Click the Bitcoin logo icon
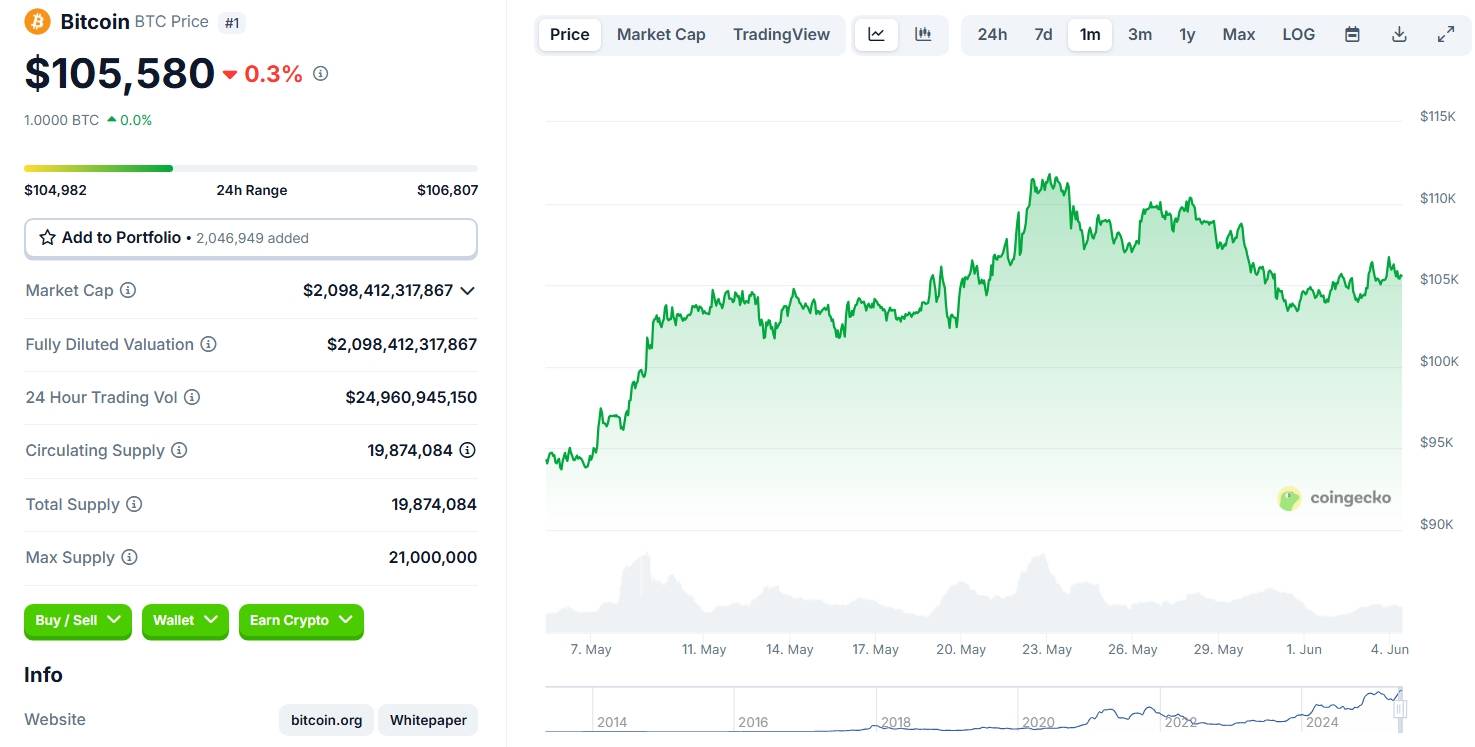 [37, 21]
